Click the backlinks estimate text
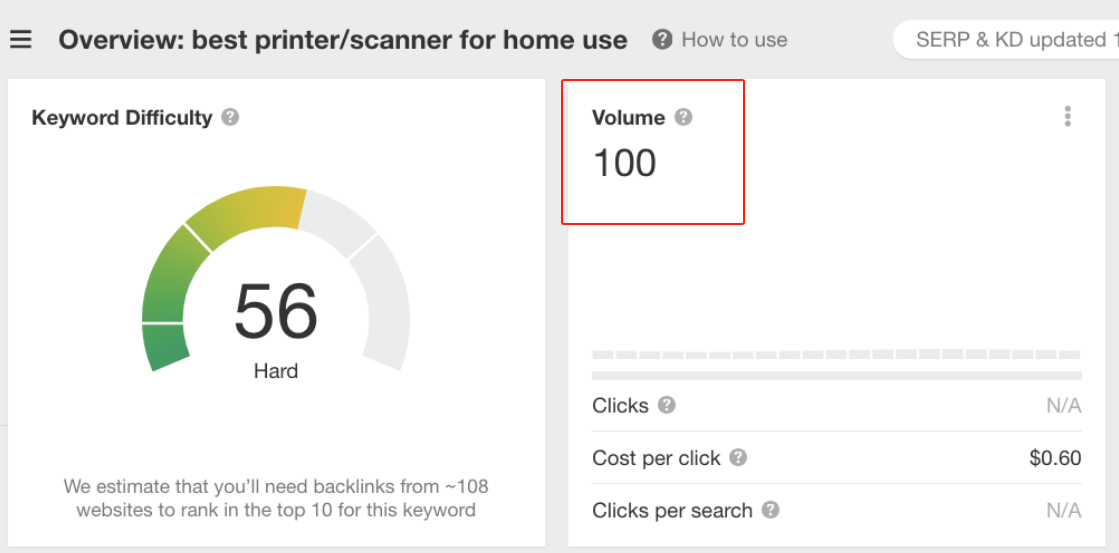This screenshot has height=553, width=1119. coord(276,498)
